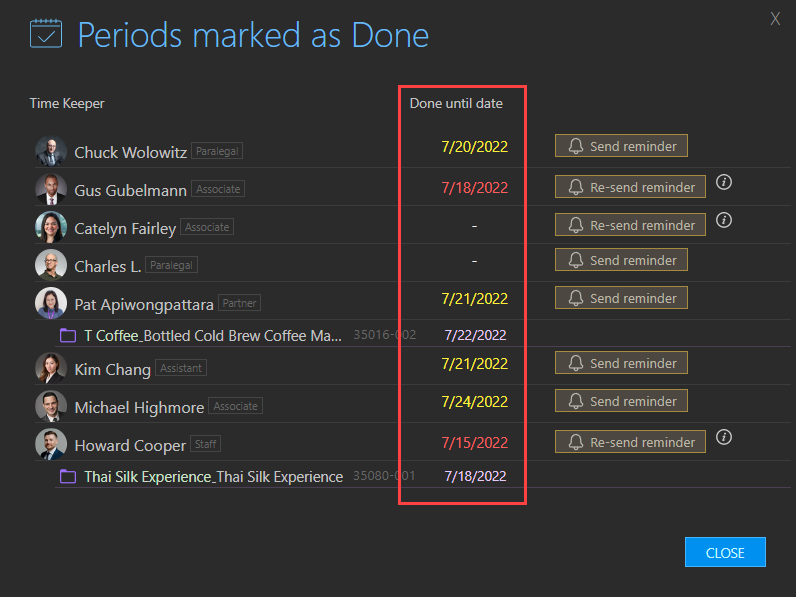Click Howard Cooper's profile photo
Screen dimensions: 796x597
(51, 444)
